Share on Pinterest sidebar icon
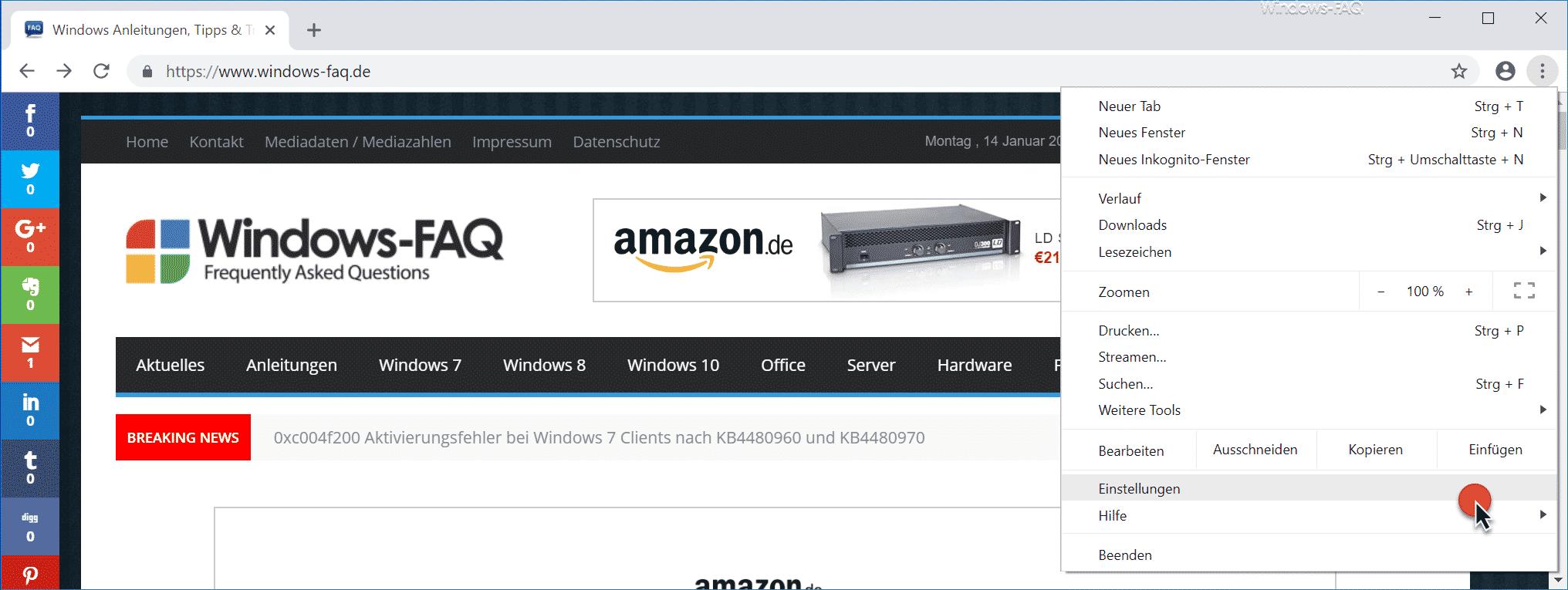 pos(30,573)
